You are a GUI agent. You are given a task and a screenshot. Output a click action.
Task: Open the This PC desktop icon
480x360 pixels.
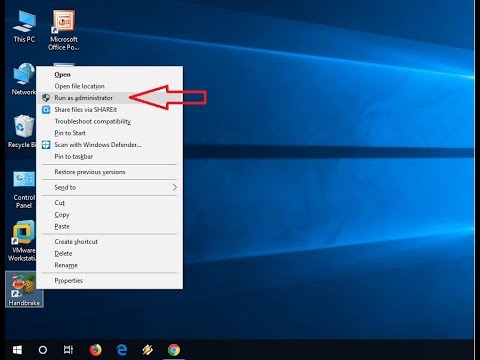(x=24, y=27)
